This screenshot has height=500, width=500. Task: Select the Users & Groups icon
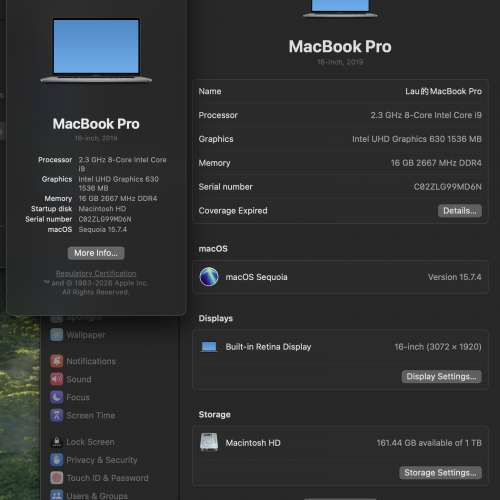(57, 495)
